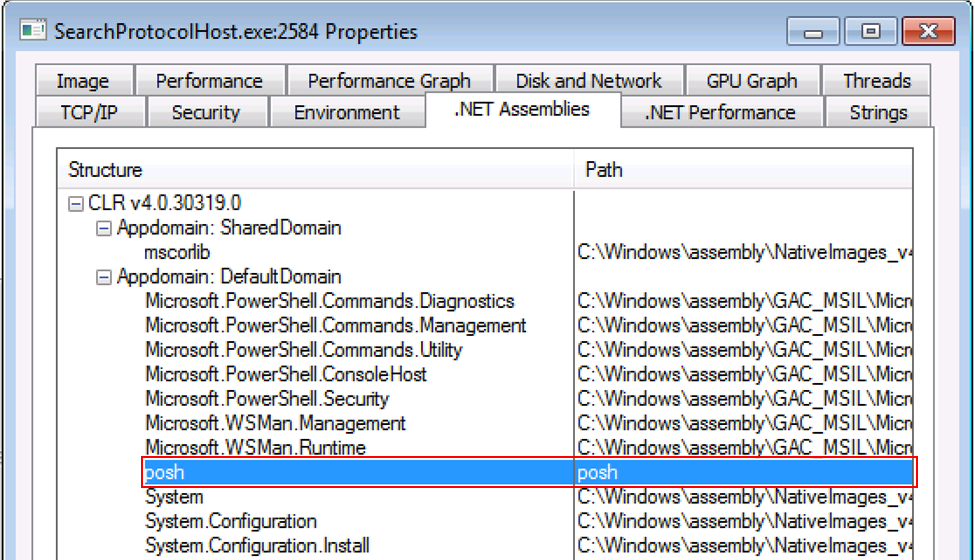The height and width of the screenshot is (560, 975).
Task: Switch to the Image tab
Action: click(x=82, y=81)
